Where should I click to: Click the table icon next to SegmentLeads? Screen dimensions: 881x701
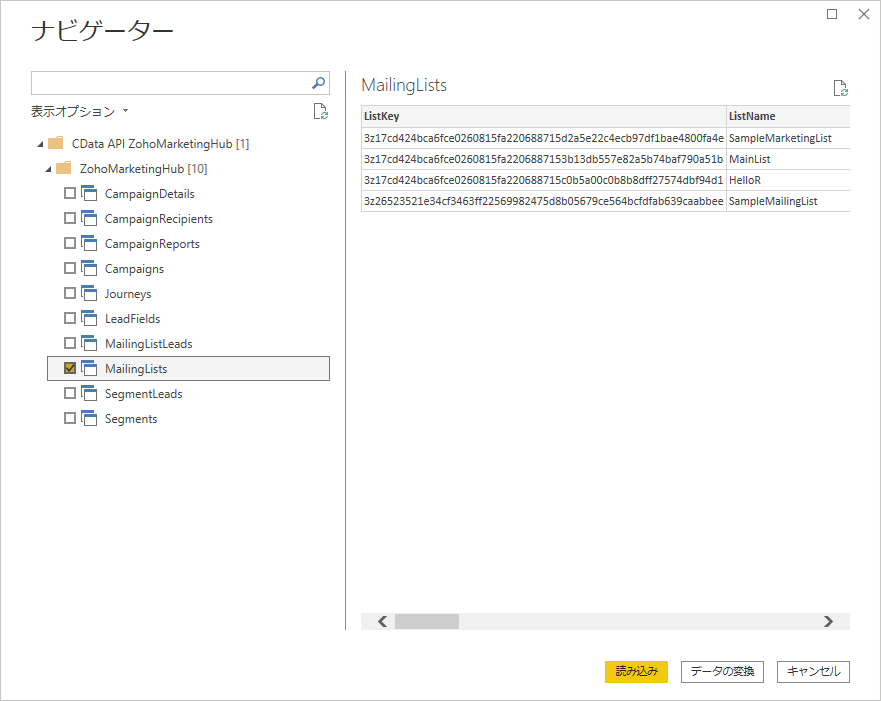pos(89,393)
